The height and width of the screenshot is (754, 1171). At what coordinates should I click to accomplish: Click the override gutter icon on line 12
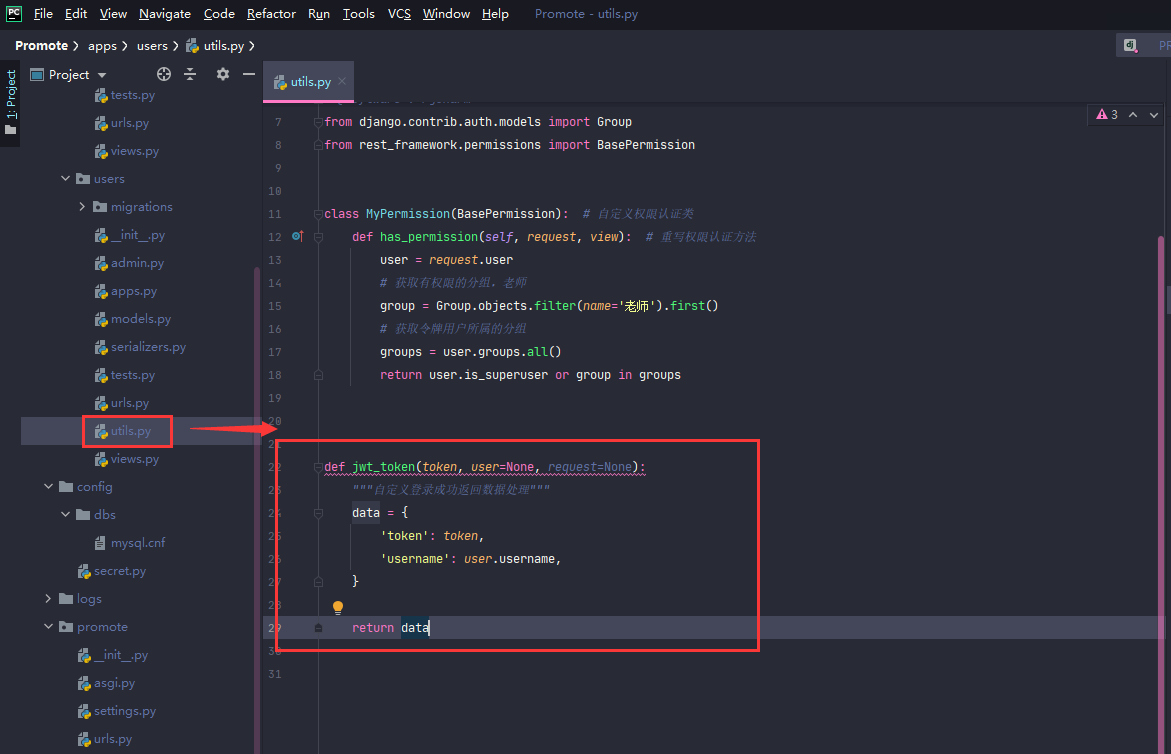[297, 237]
